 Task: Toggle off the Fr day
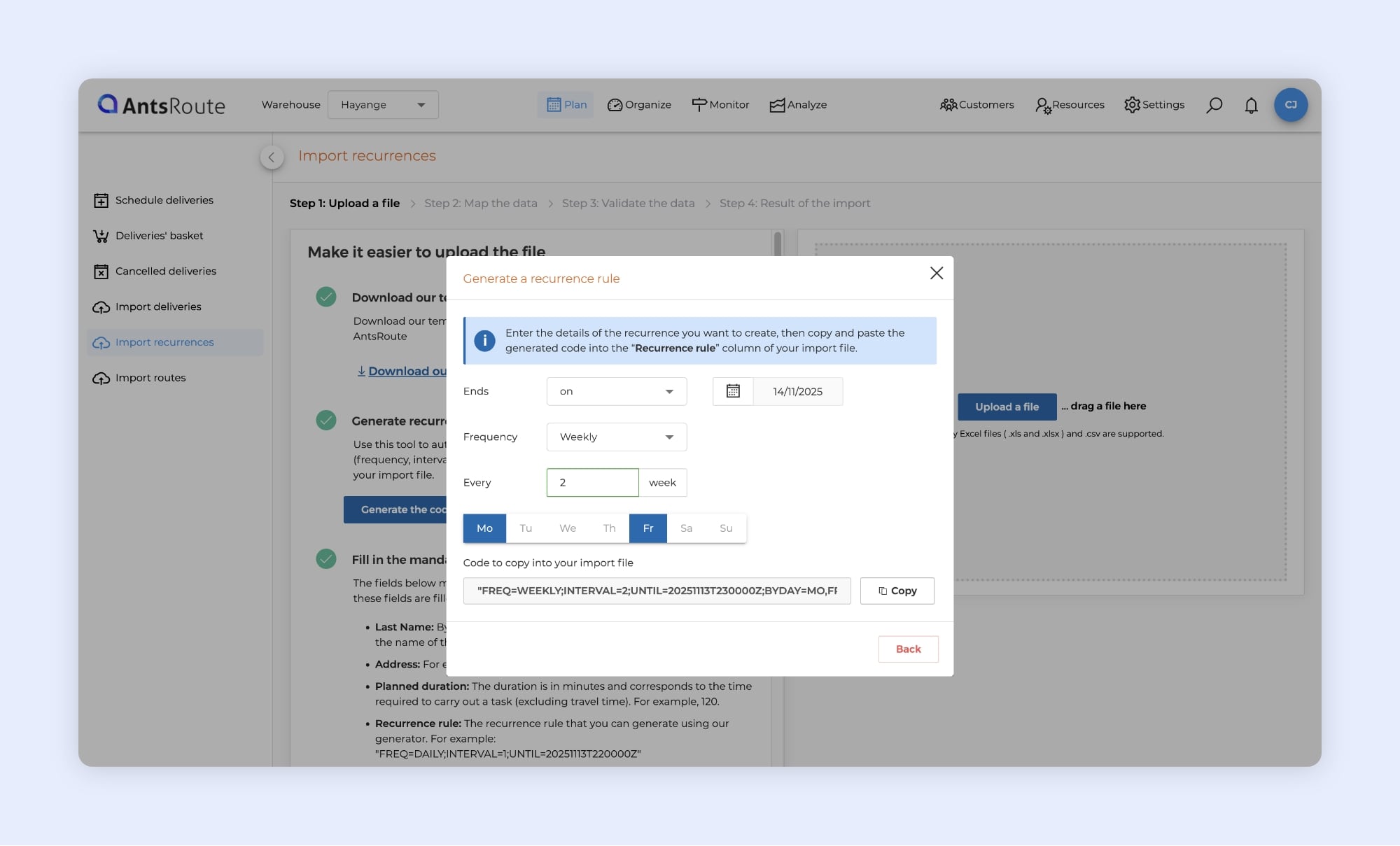click(x=648, y=528)
